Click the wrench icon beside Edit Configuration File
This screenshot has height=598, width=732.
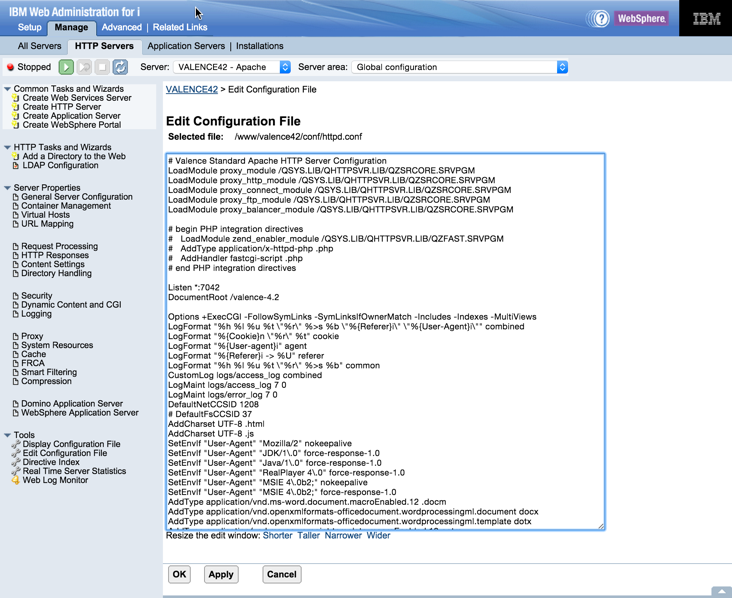pyautogui.click(x=16, y=453)
